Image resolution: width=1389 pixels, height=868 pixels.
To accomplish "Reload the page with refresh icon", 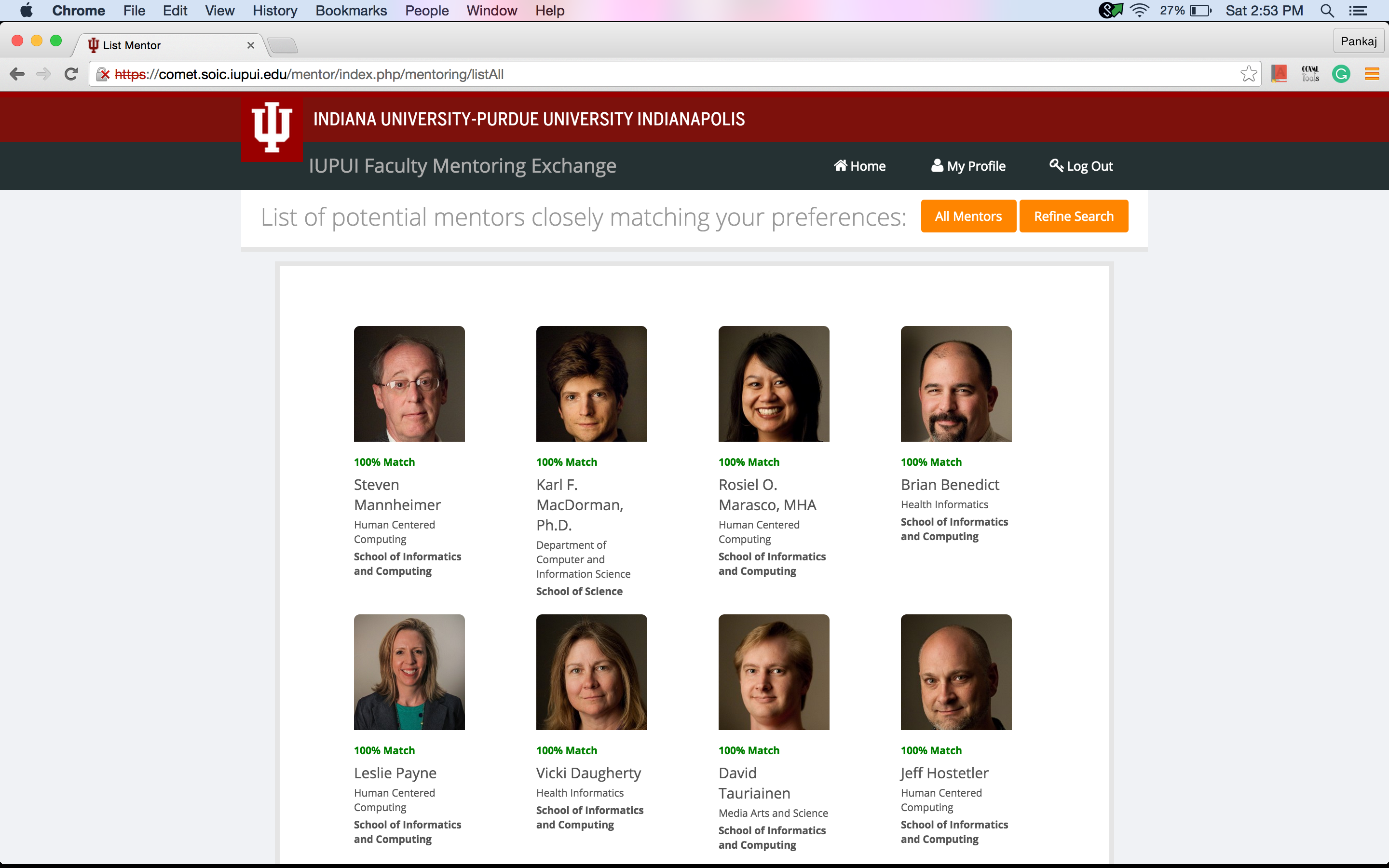I will (x=71, y=74).
